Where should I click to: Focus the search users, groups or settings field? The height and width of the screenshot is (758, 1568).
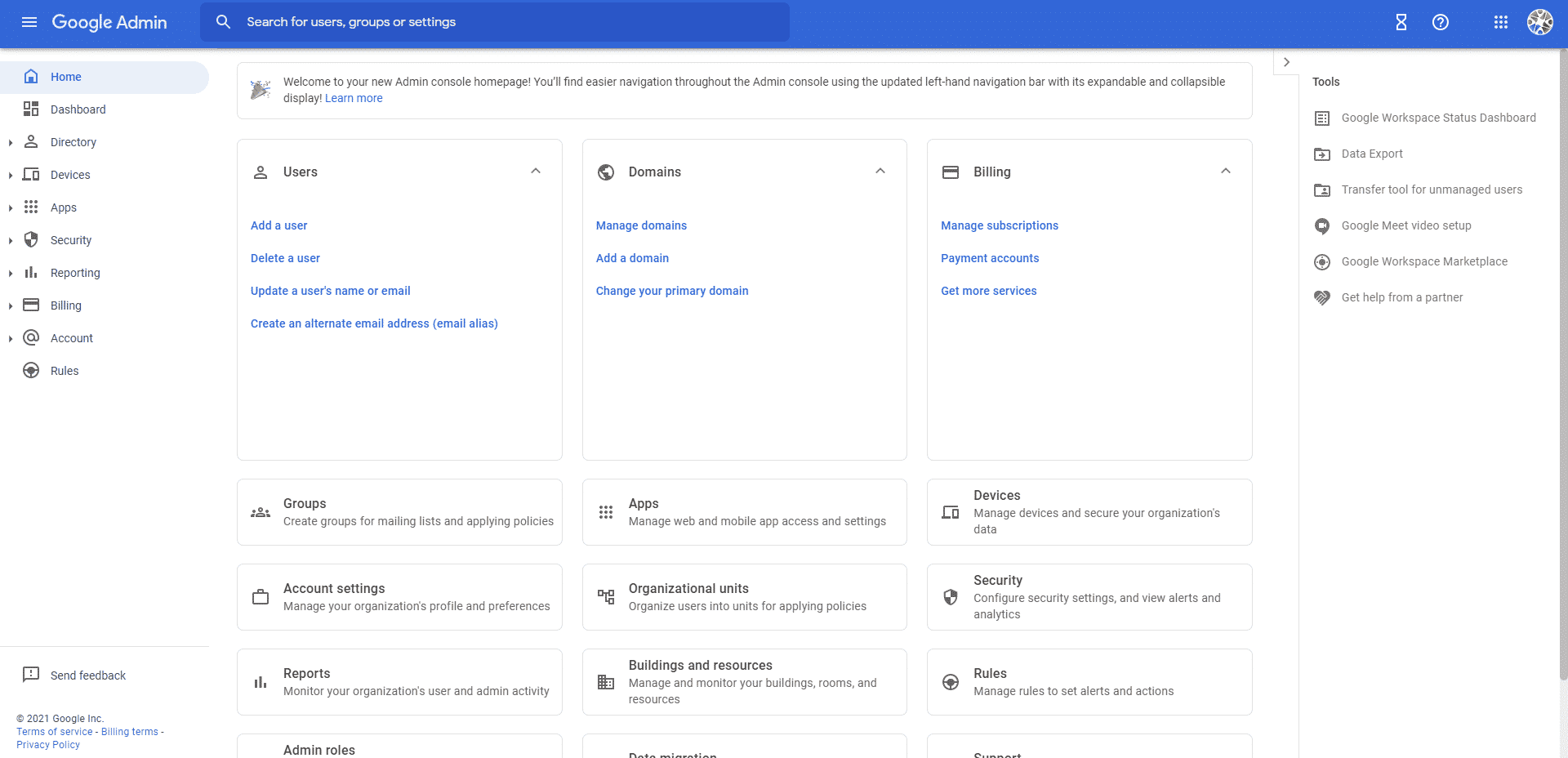[x=495, y=22]
